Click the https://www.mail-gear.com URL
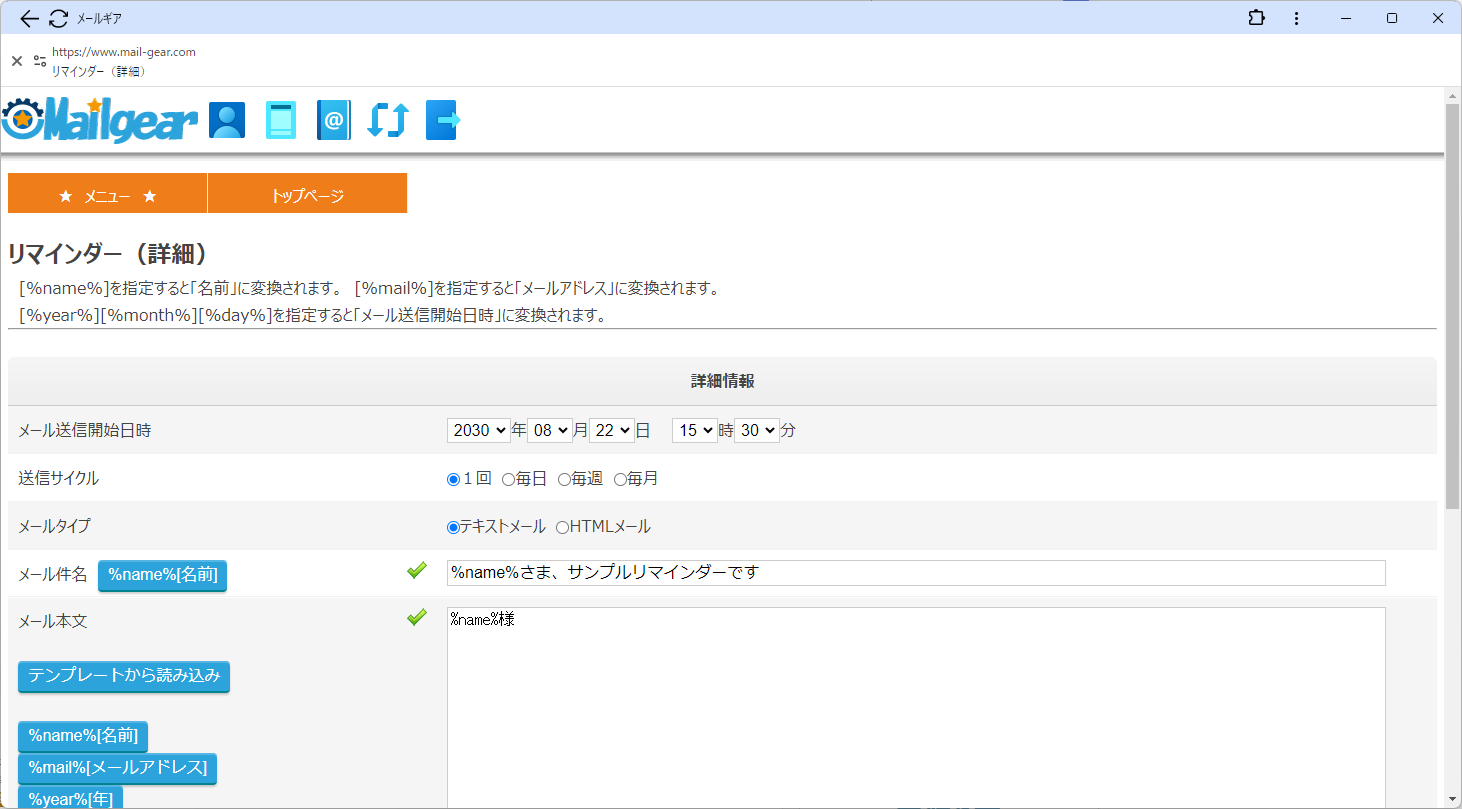1462x809 pixels. coord(124,52)
